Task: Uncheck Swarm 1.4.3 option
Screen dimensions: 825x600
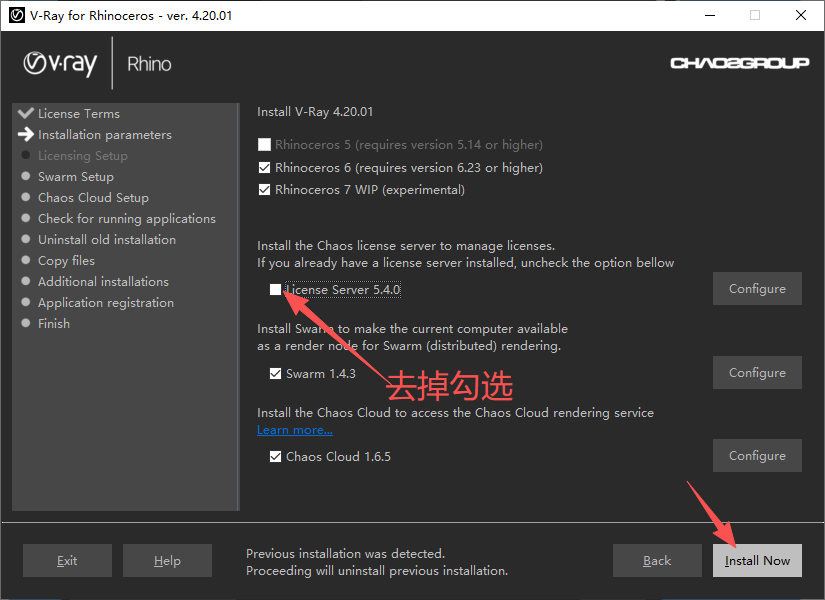Action: (275, 374)
